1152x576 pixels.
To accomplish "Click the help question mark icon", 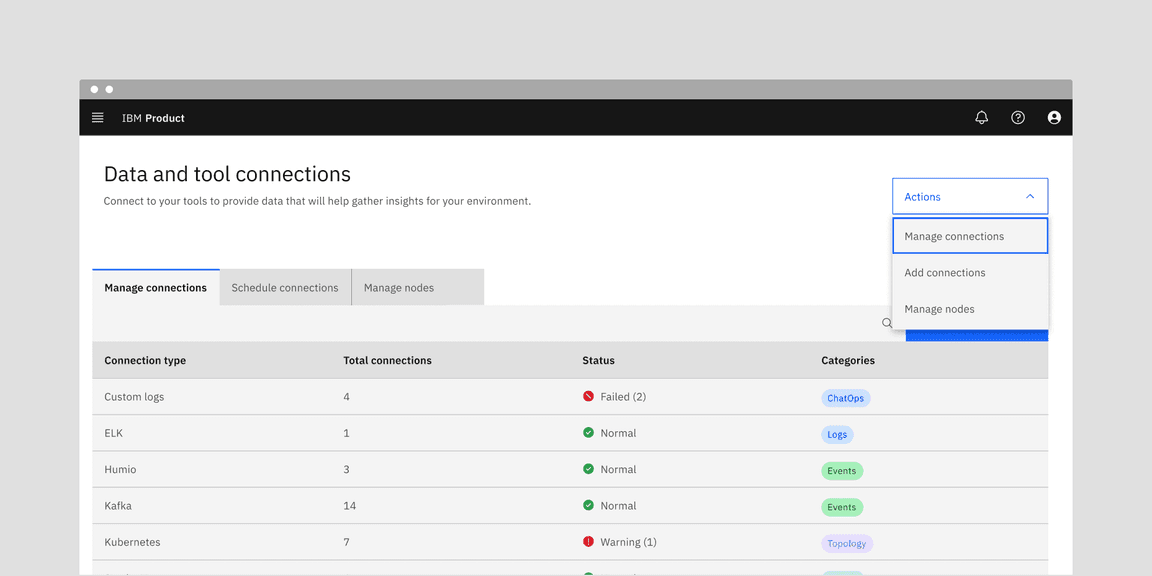I will point(1017,117).
